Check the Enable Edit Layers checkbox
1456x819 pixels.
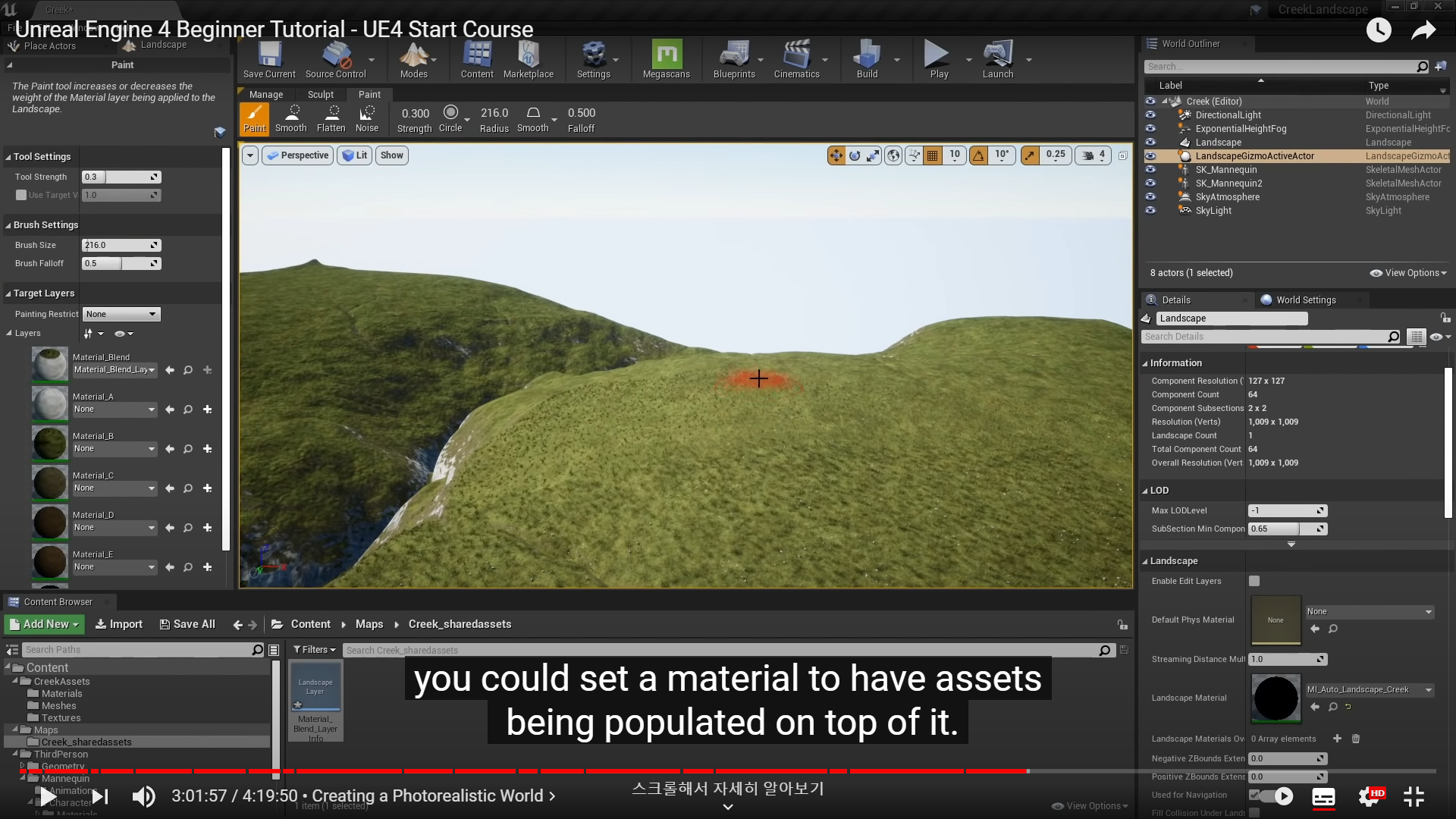[1254, 581]
